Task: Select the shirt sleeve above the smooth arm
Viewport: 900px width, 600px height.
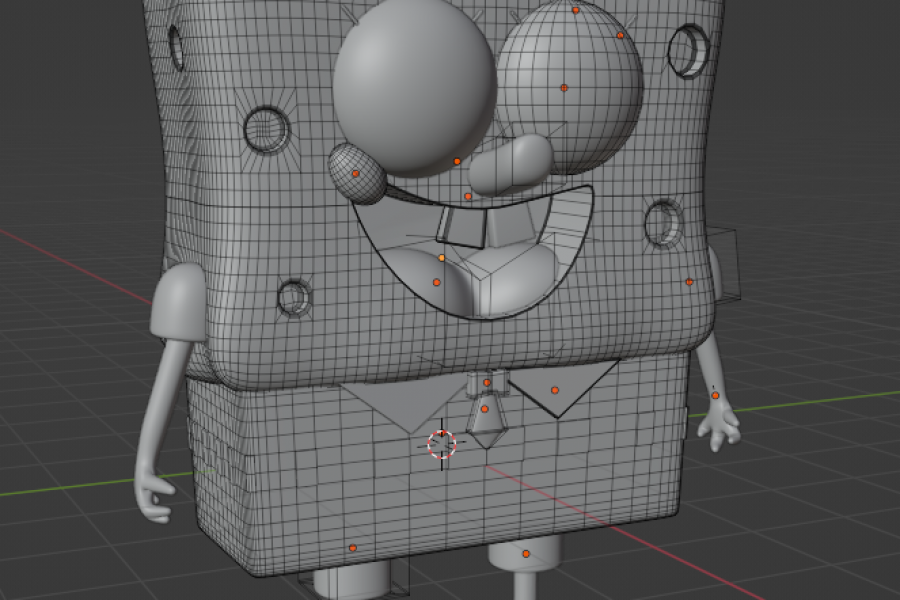Action: [179, 302]
